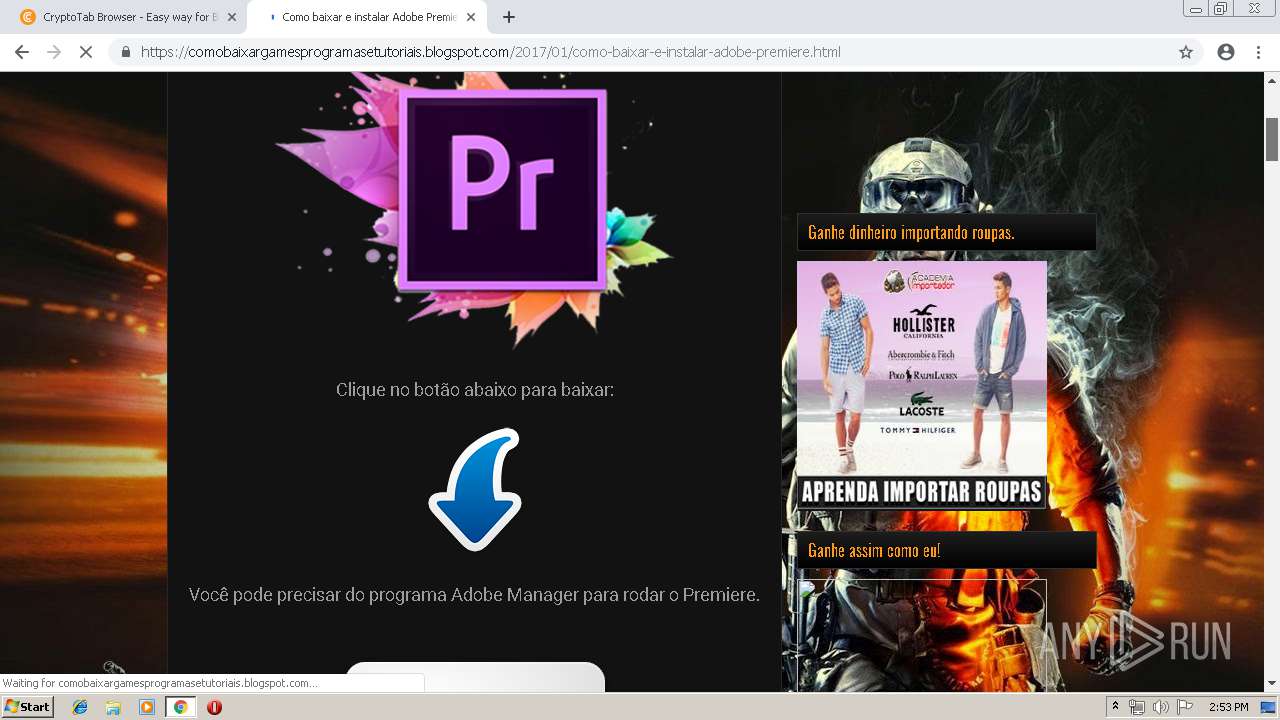
Task: Close the CryptoTab Browser tab
Action: [232, 17]
